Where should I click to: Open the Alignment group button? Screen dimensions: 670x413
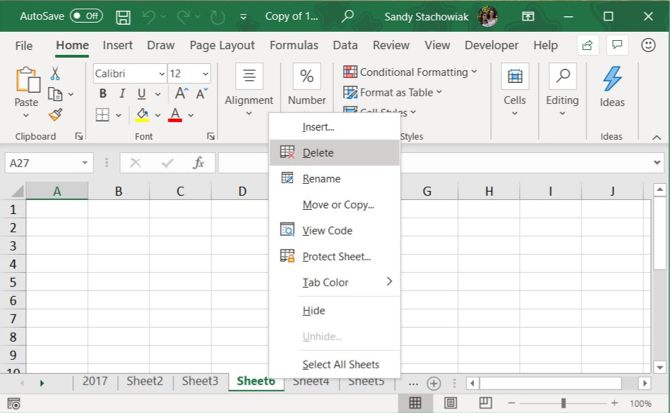(x=249, y=91)
